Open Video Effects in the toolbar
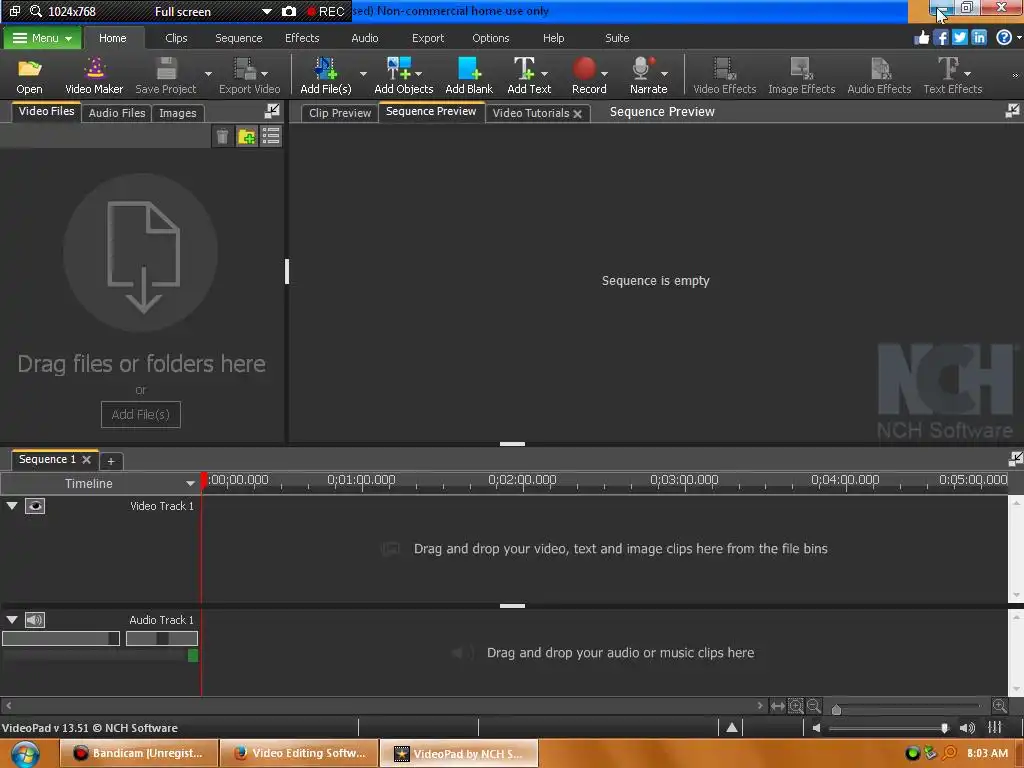 point(724,76)
